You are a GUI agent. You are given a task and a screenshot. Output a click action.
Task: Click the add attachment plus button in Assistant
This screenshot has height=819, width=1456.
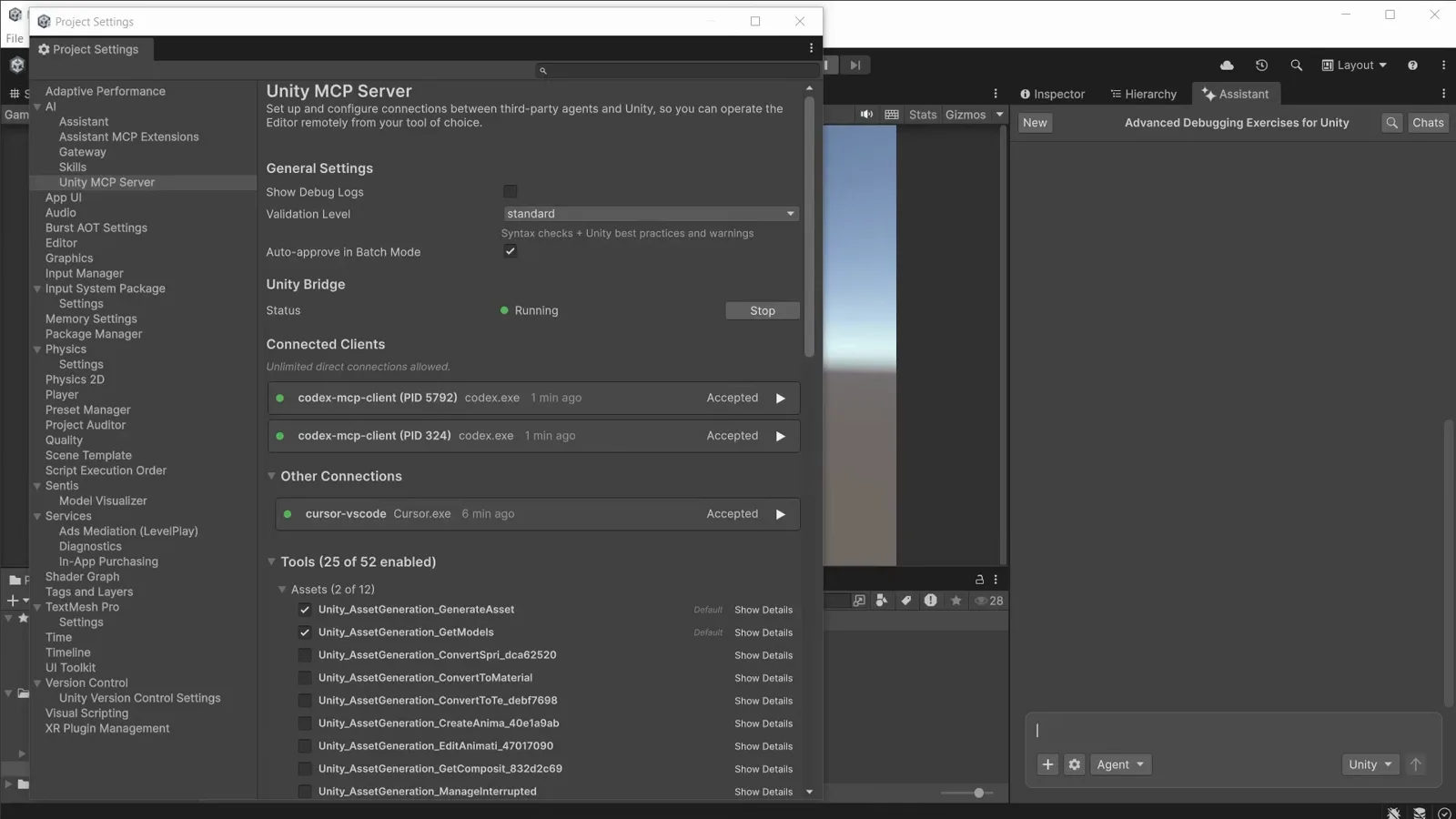point(1047,764)
